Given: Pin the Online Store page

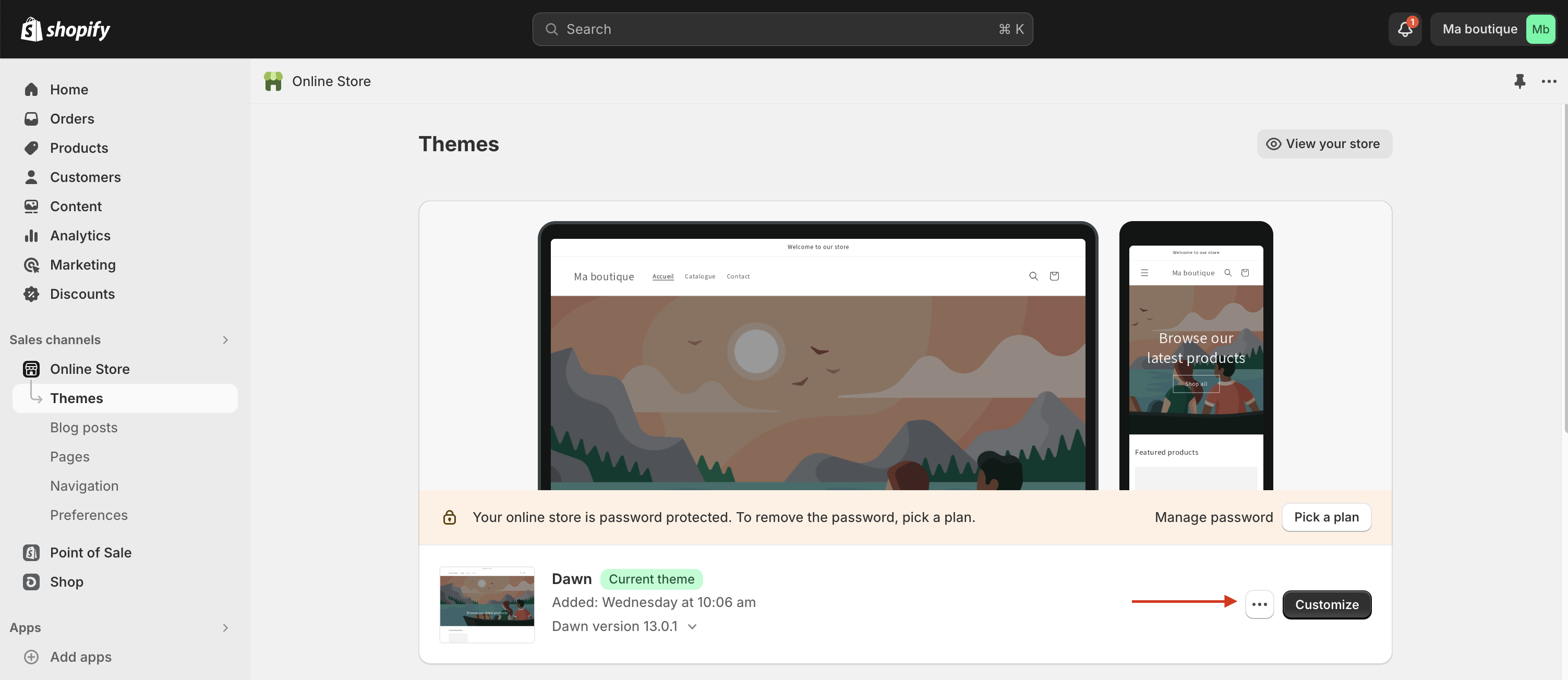Looking at the screenshot, I should [1519, 81].
